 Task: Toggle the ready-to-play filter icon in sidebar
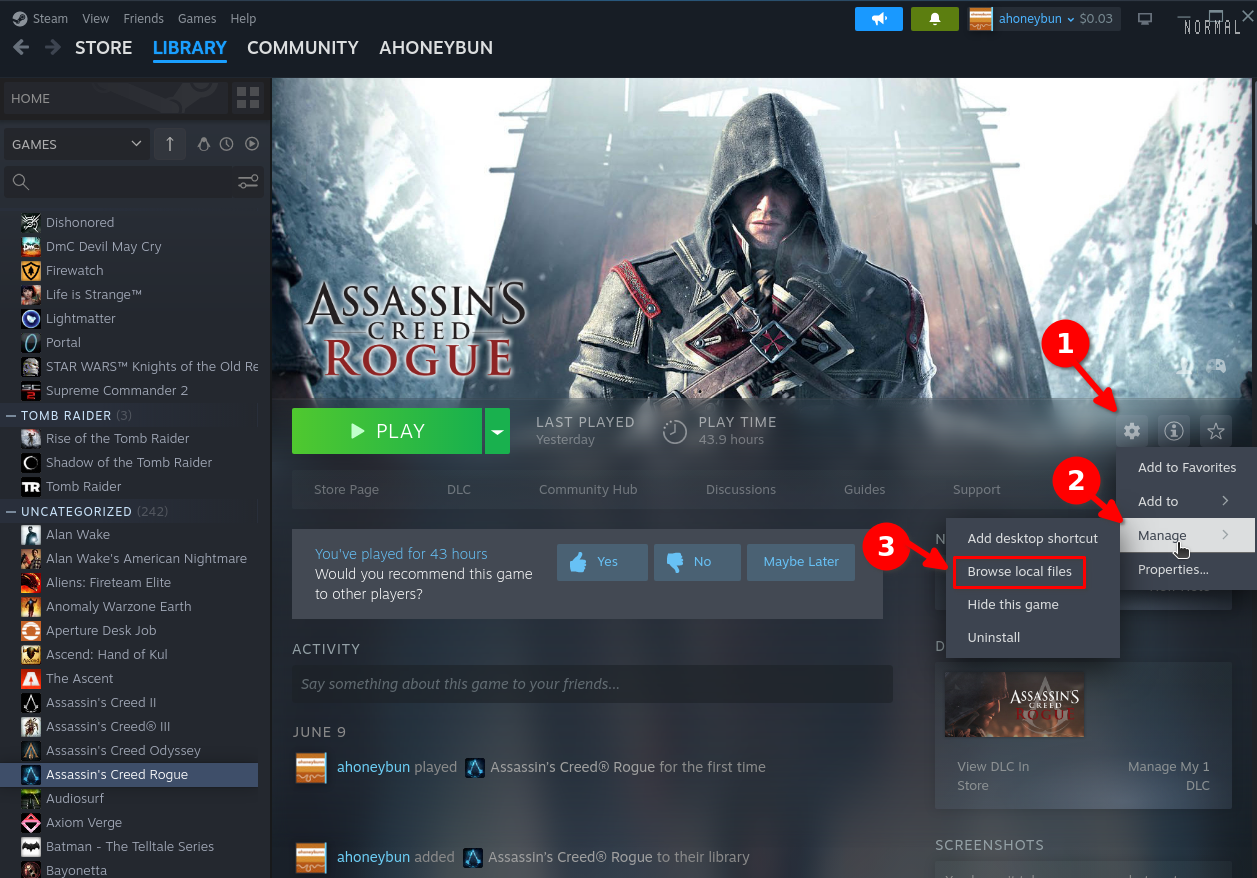251,143
